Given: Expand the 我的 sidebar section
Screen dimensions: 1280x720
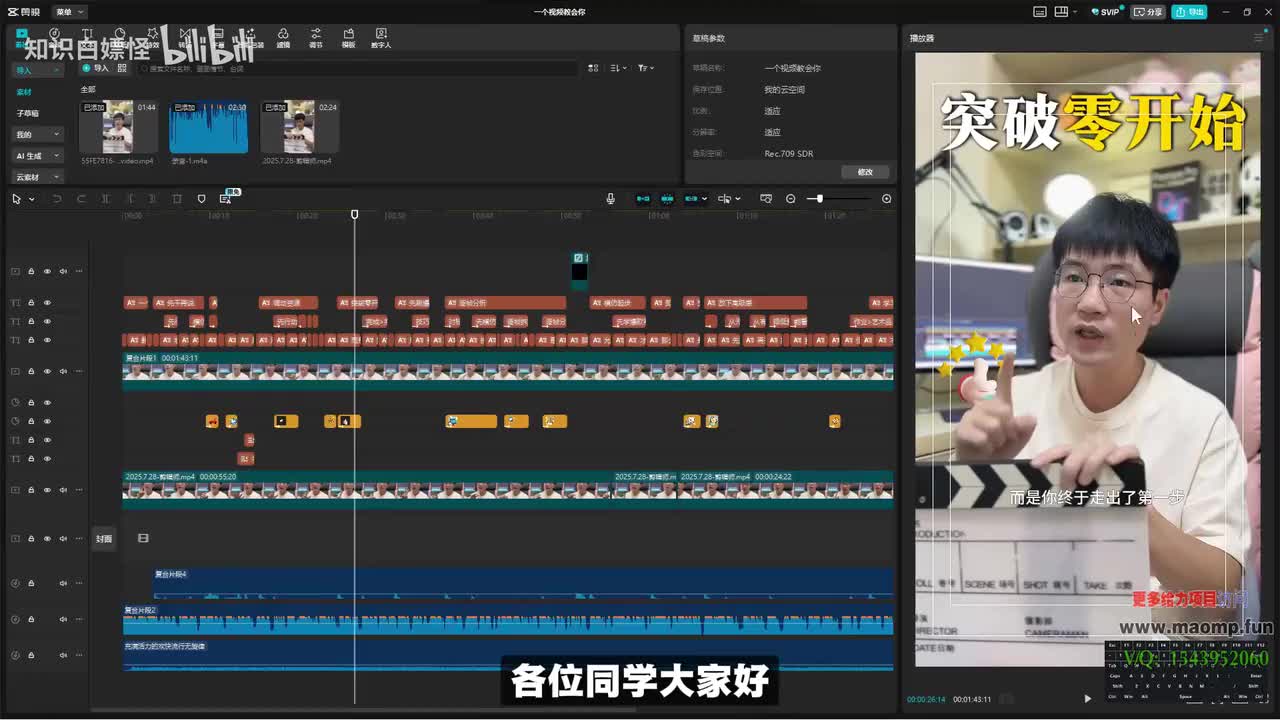Looking at the screenshot, I should pyautogui.click(x=38, y=134).
